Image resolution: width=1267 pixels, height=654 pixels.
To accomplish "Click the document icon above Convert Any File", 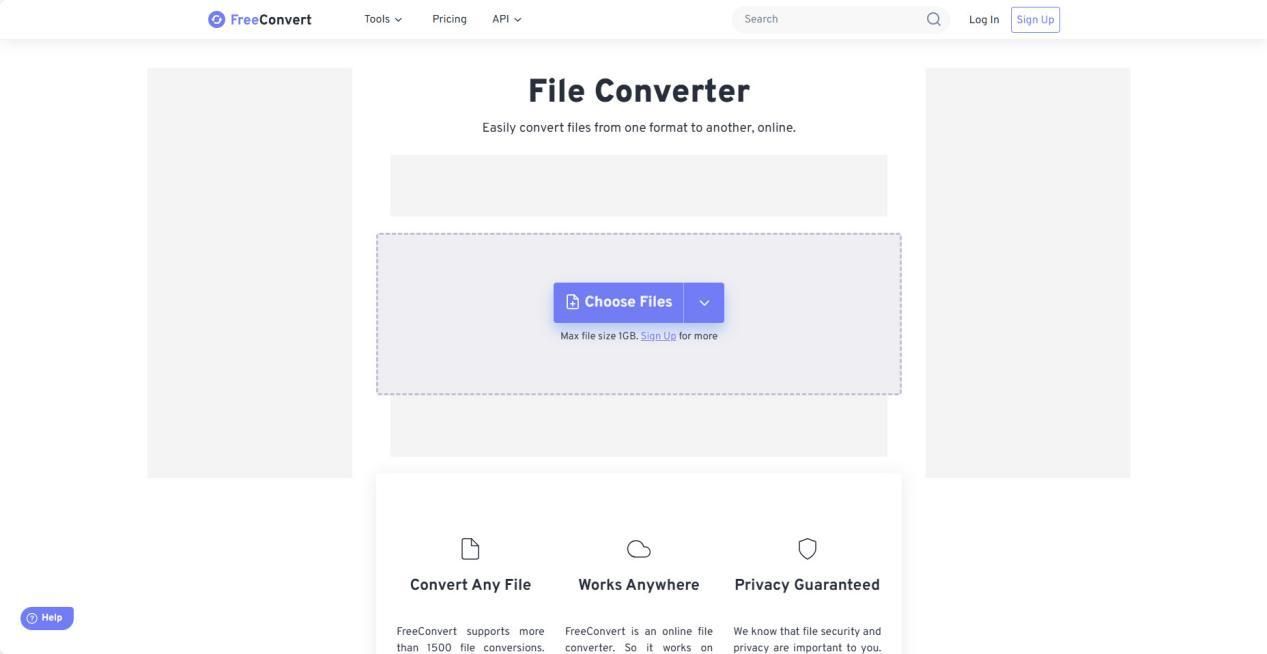I will (470, 549).
